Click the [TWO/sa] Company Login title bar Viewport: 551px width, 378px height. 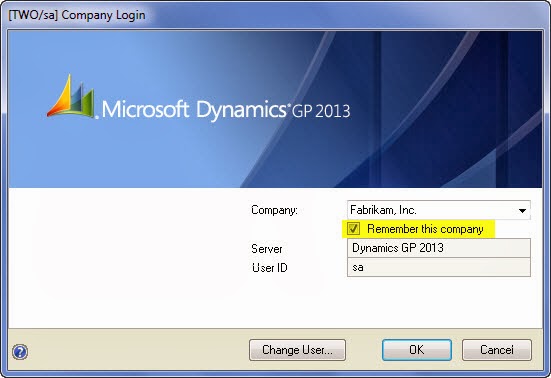(276, 15)
